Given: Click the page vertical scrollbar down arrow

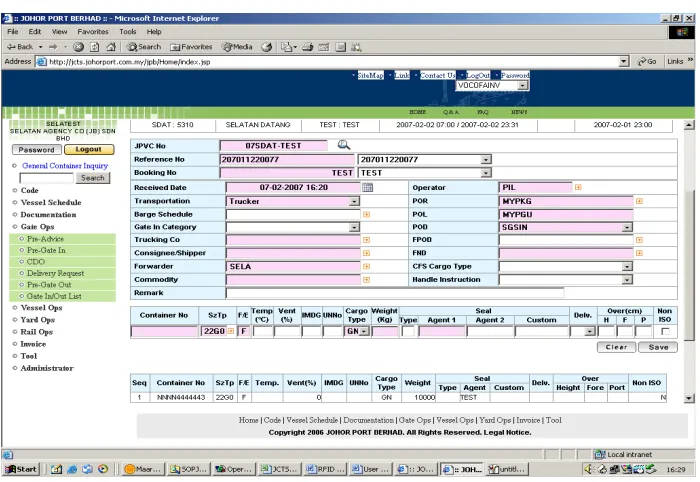Looking at the screenshot, I should (x=689, y=399).
